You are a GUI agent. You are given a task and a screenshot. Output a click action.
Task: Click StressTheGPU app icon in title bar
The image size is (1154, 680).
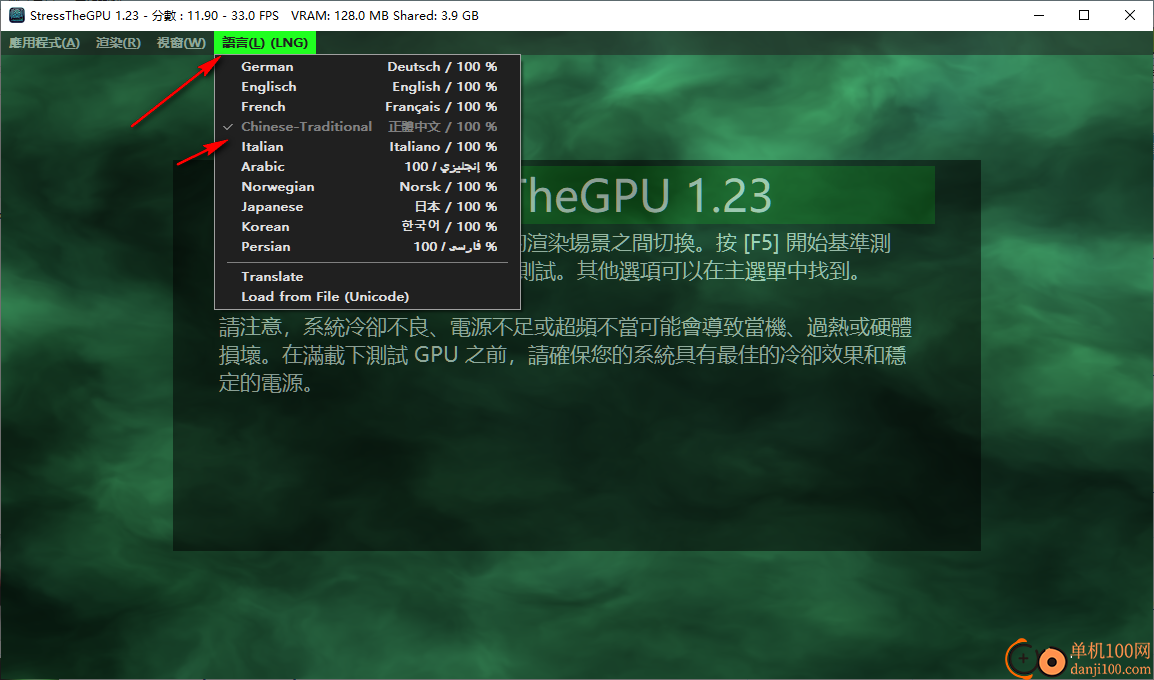tap(16, 15)
